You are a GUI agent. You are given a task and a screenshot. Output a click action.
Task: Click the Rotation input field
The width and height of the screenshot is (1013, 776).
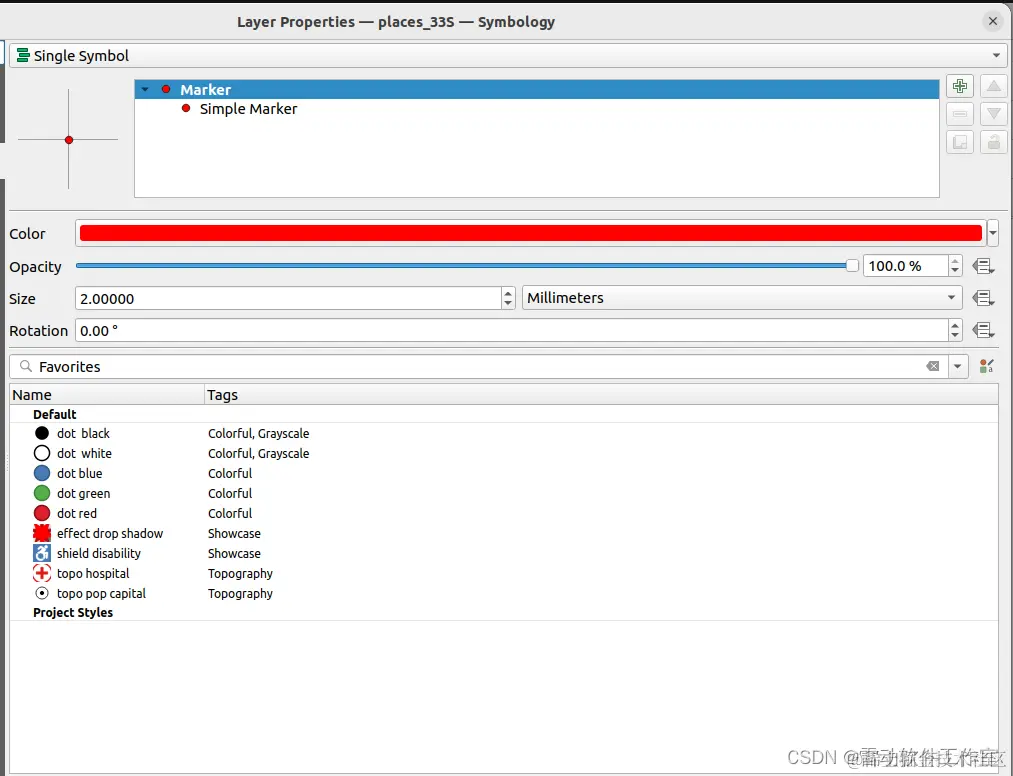click(x=512, y=331)
